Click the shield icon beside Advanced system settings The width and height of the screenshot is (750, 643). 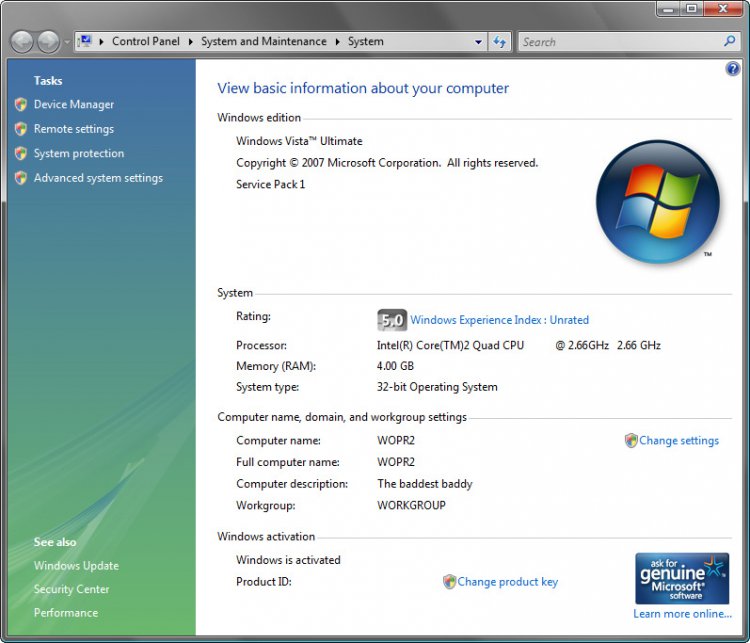[x=21, y=178]
